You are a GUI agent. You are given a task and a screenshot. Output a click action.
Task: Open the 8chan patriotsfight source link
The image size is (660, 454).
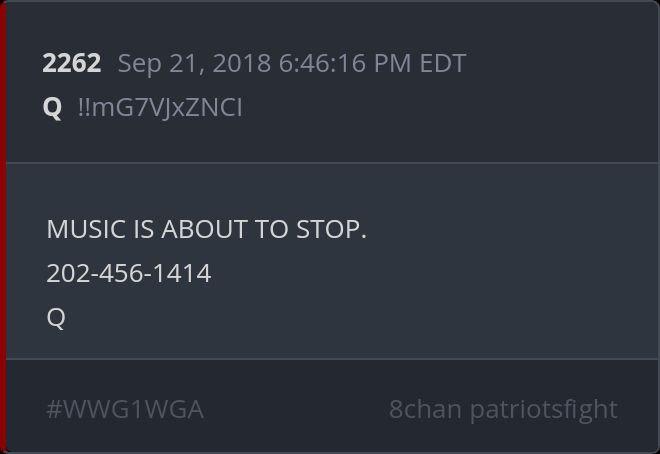503,409
